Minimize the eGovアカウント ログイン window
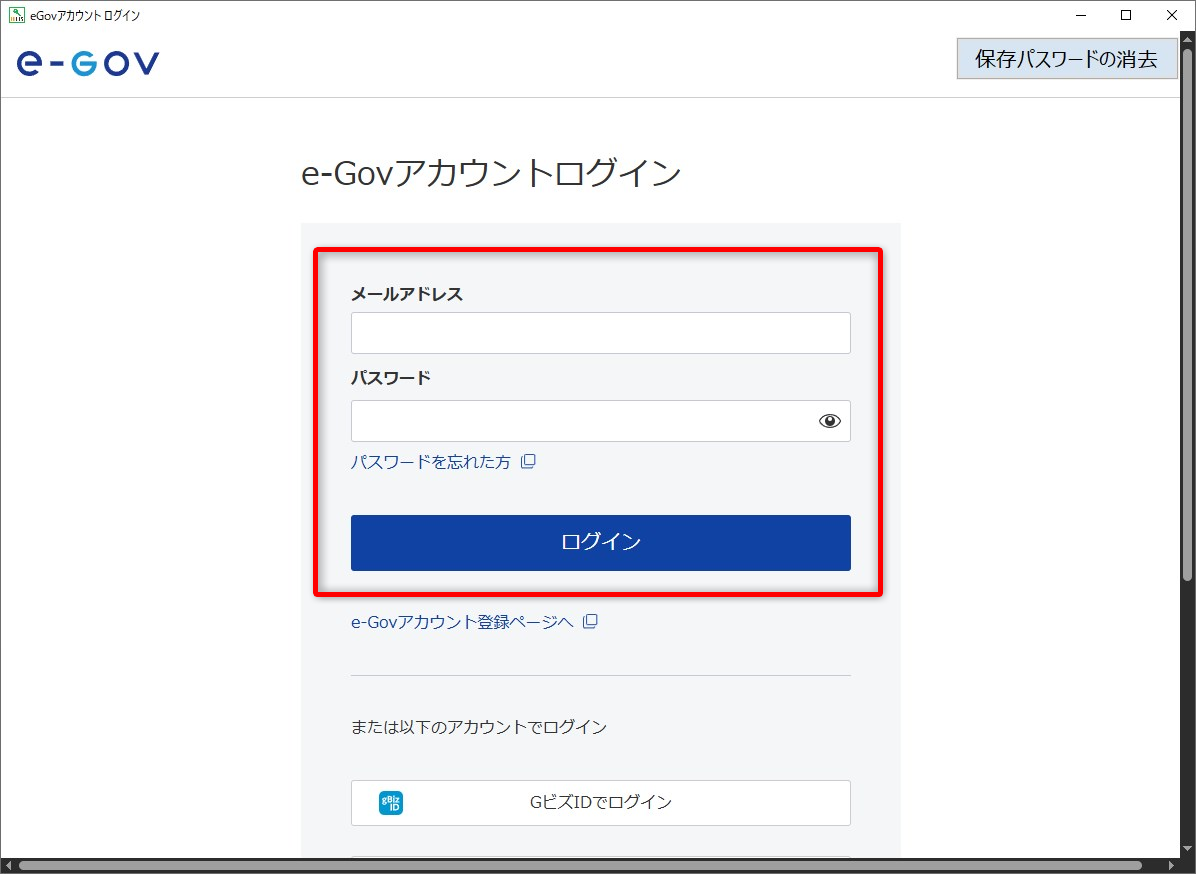Viewport: 1196px width, 874px height. 1080,15
